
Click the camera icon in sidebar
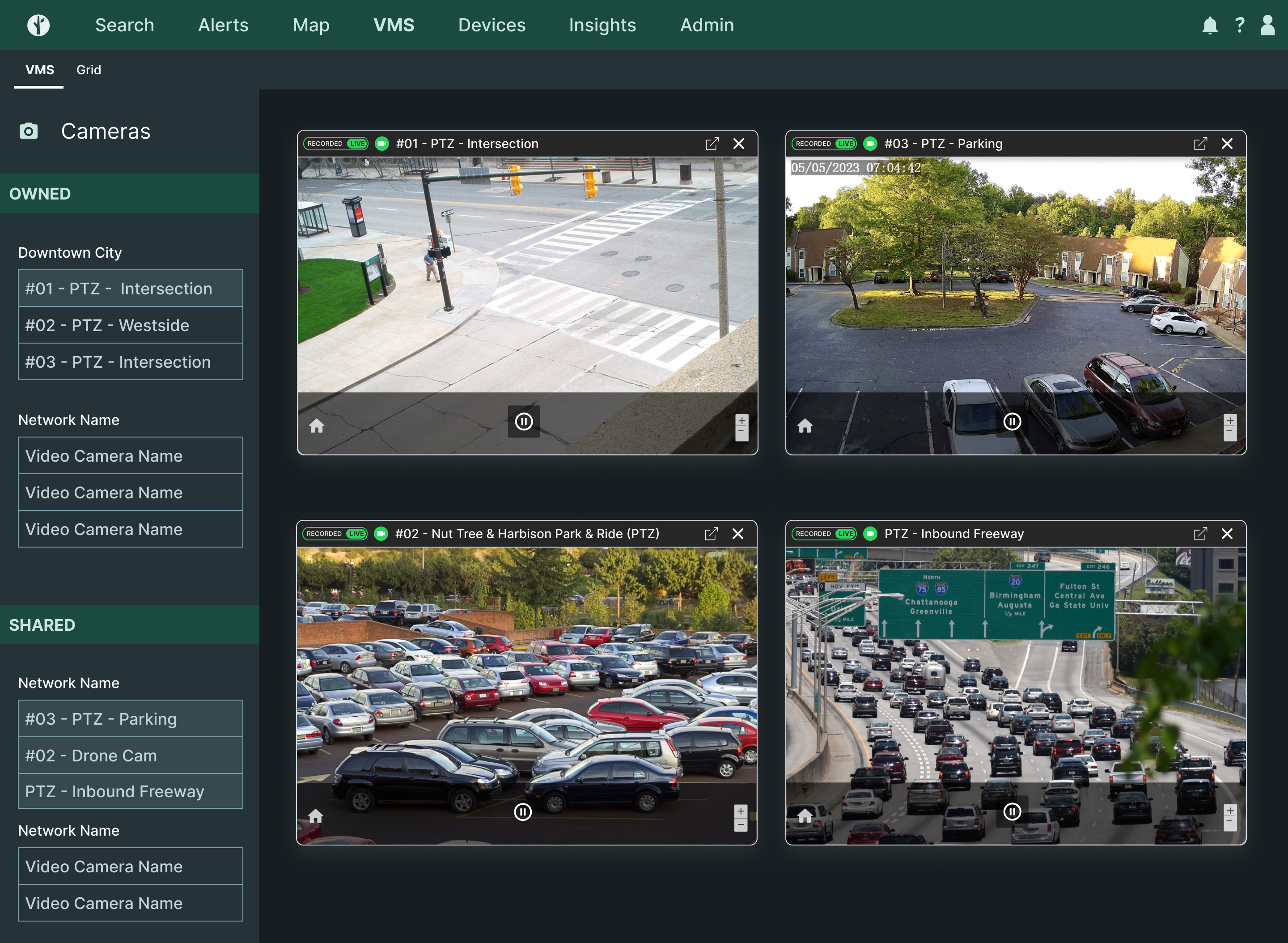pyautogui.click(x=29, y=130)
